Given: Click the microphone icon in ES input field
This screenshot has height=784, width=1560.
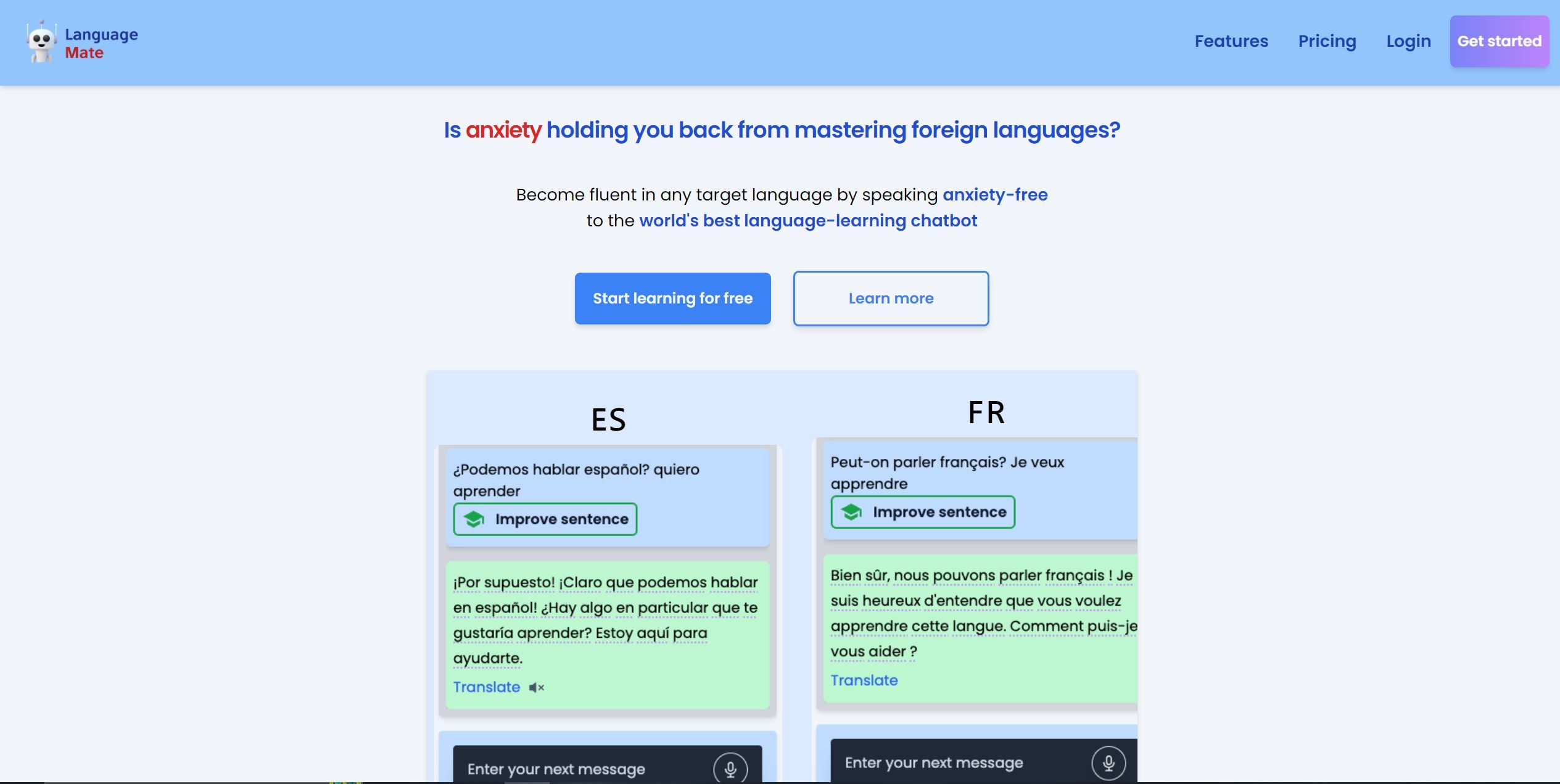Looking at the screenshot, I should tap(729, 768).
